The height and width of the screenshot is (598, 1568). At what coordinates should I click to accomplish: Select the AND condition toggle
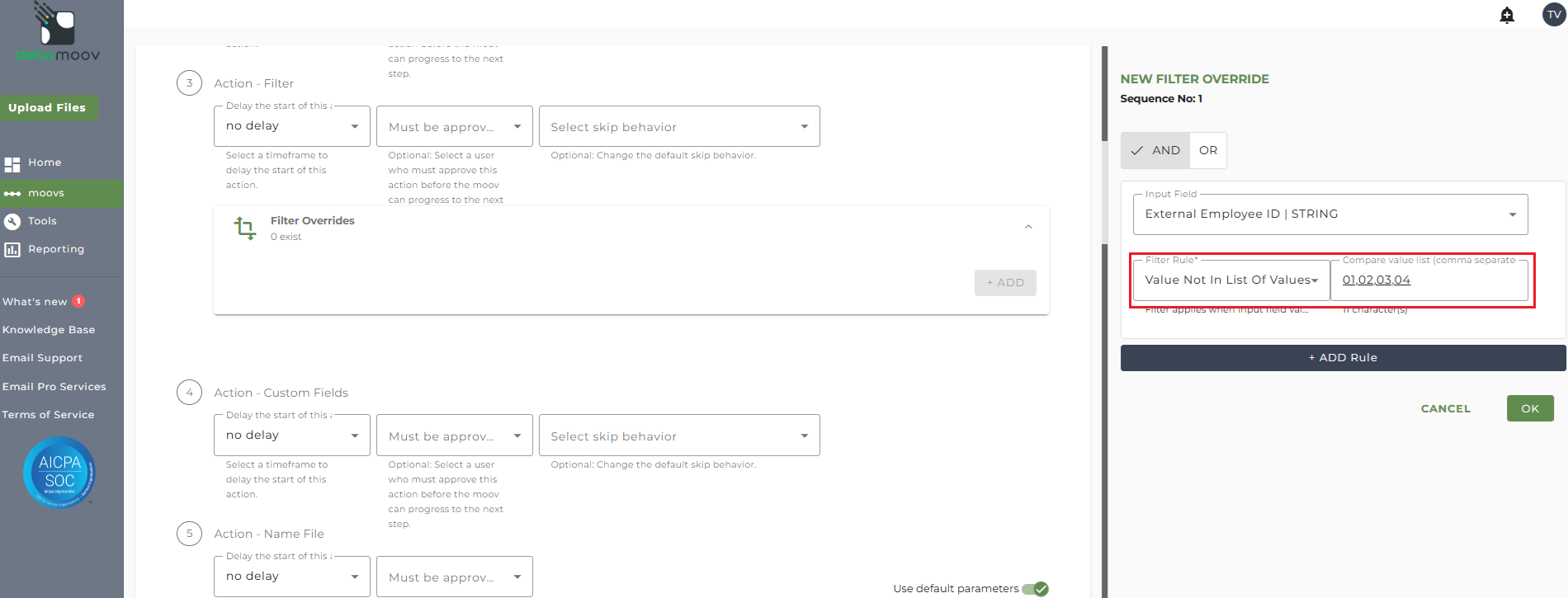tap(1155, 150)
